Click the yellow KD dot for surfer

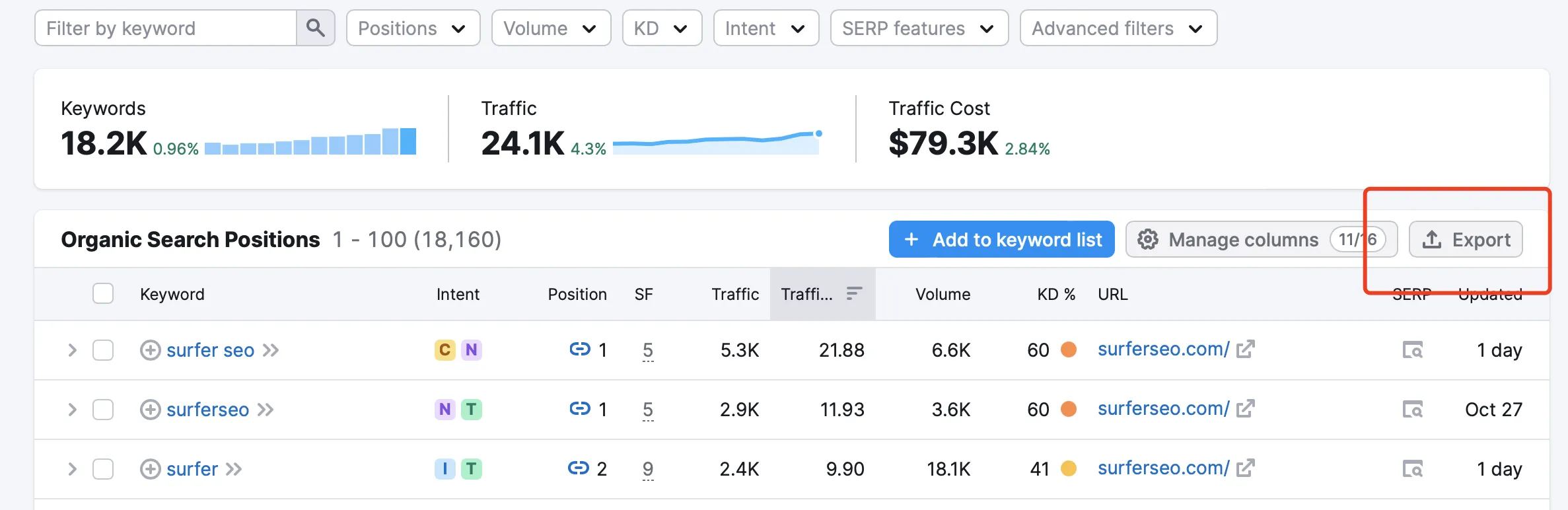(x=1069, y=468)
